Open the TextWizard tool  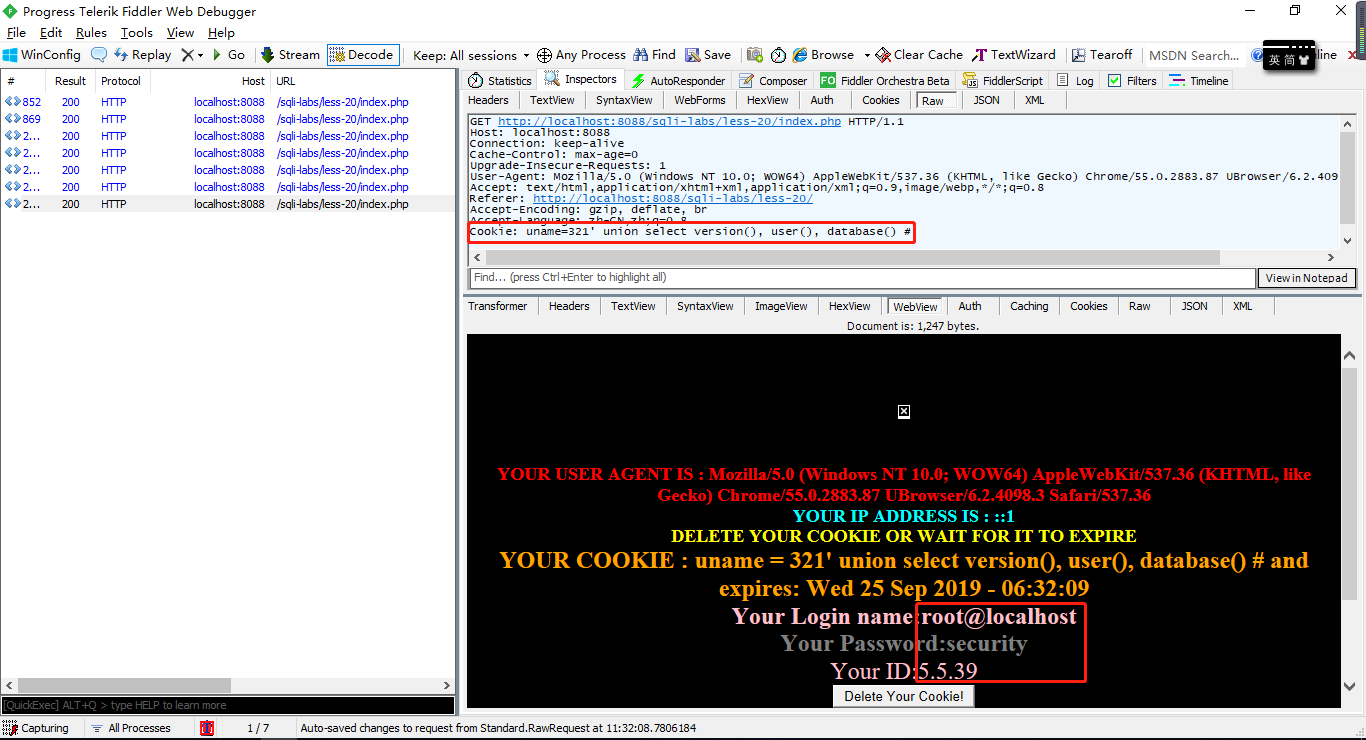pyautogui.click(x=1014, y=55)
